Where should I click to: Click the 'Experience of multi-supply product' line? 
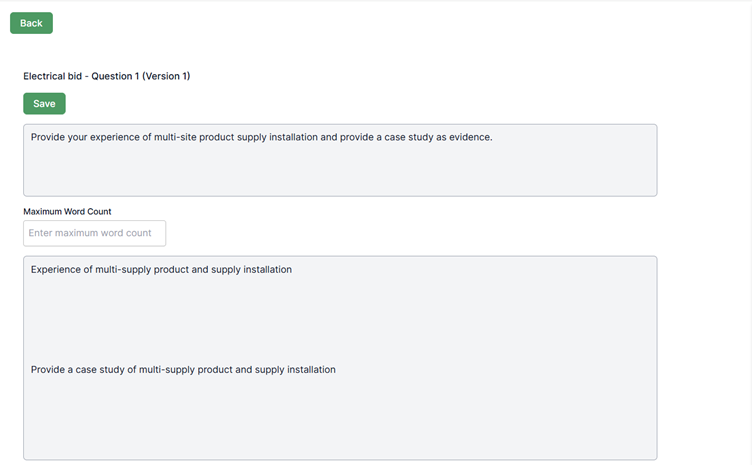coord(160,269)
